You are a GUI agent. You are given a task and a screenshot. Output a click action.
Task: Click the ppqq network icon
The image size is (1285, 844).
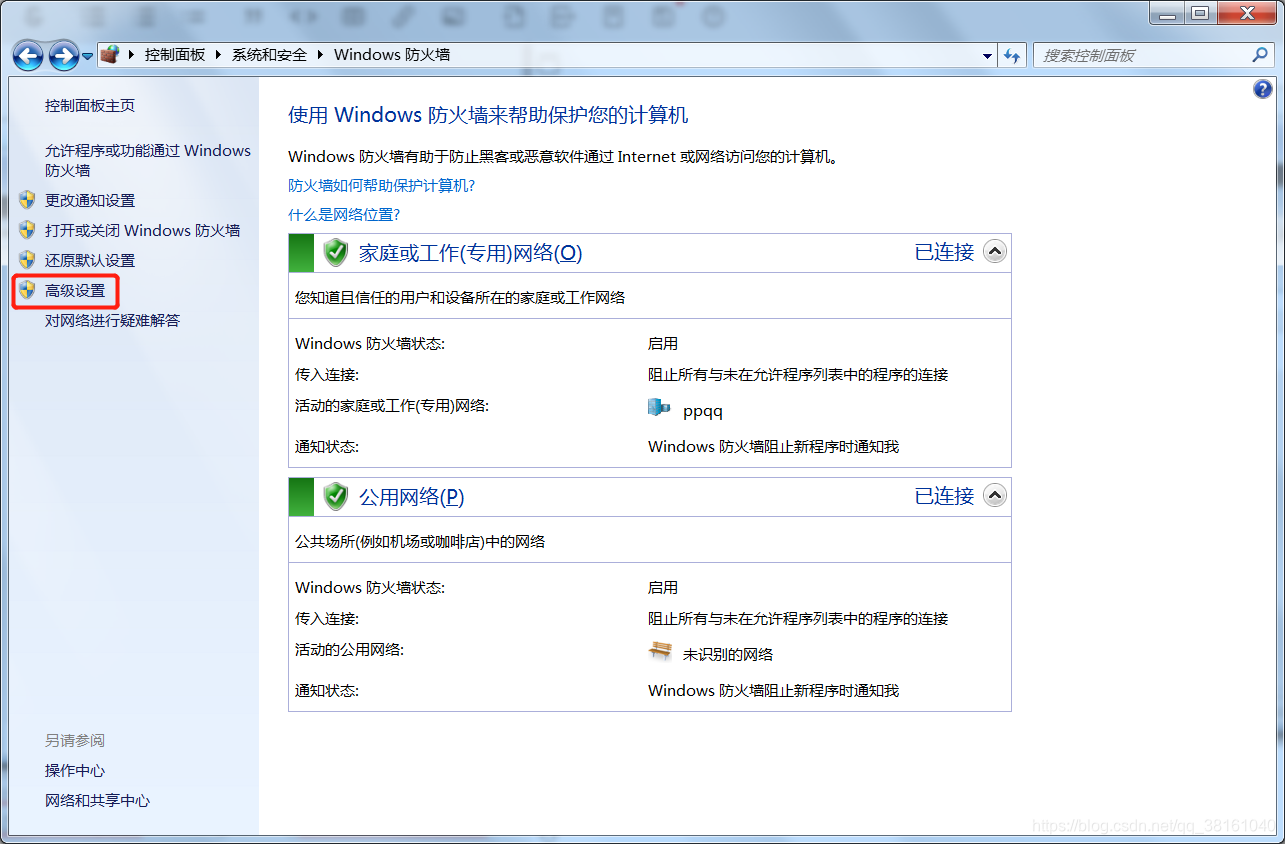point(658,406)
